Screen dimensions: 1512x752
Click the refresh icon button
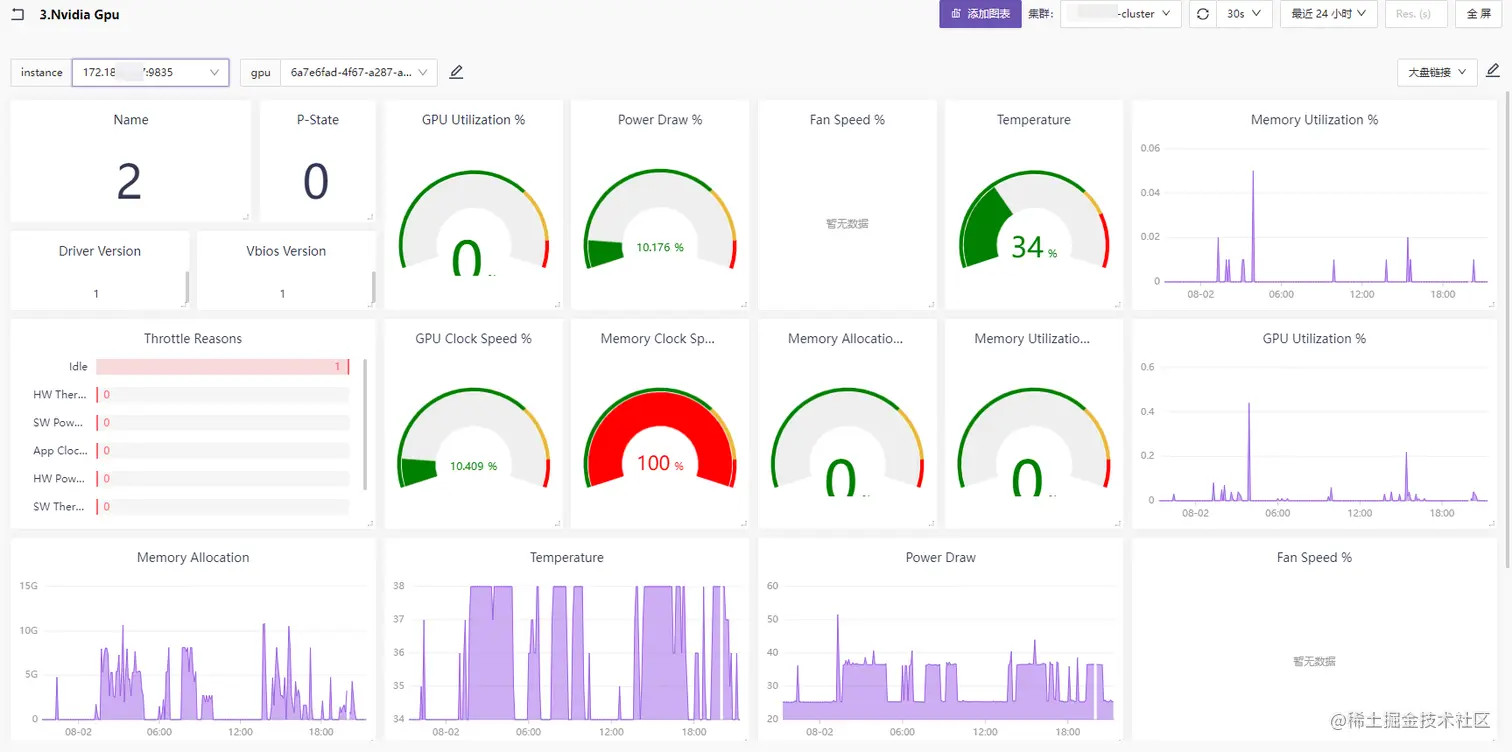(1203, 14)
